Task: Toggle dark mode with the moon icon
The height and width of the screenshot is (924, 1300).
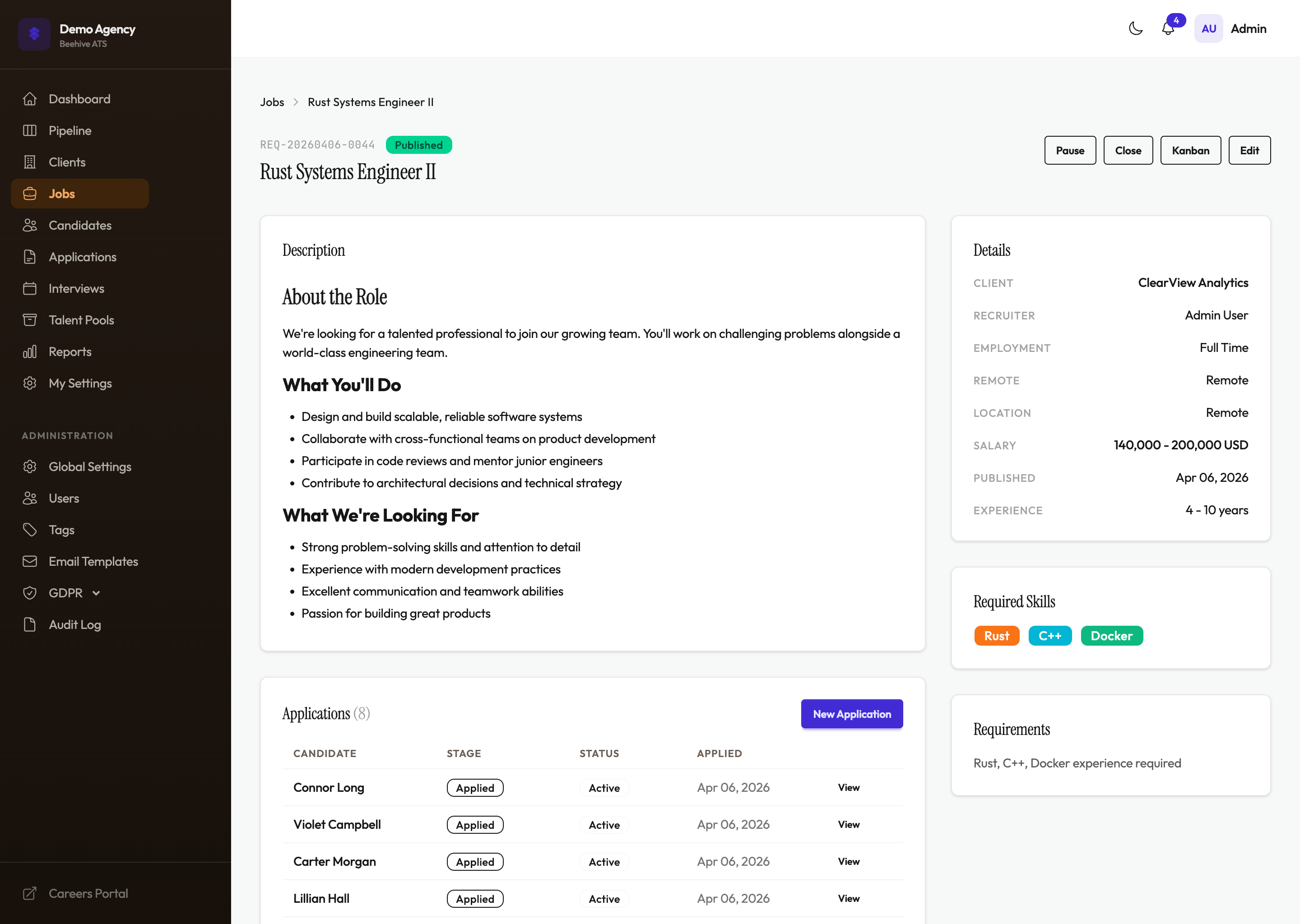Action: point(1136,28)
